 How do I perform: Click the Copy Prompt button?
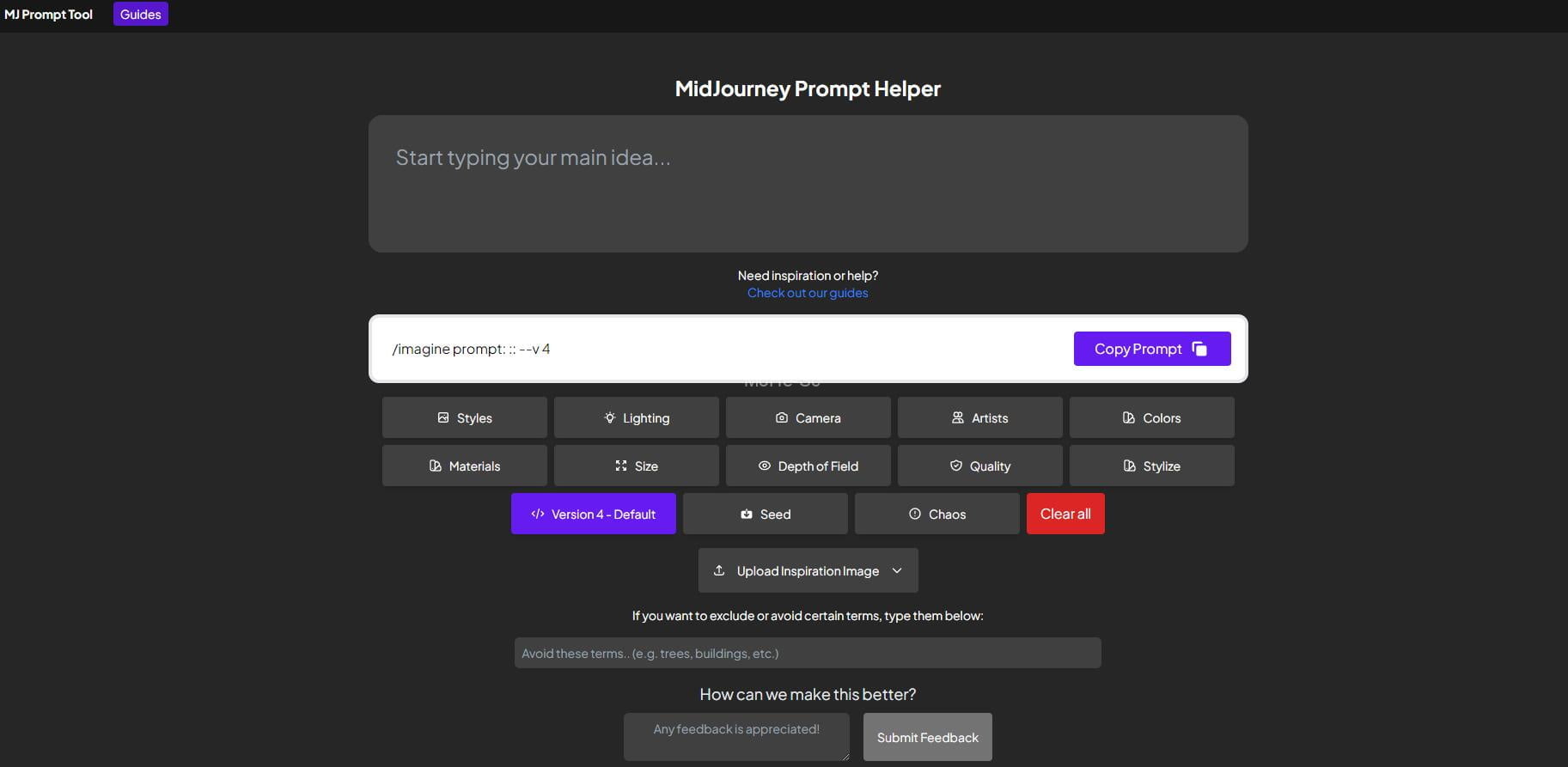coord(1151,349)
